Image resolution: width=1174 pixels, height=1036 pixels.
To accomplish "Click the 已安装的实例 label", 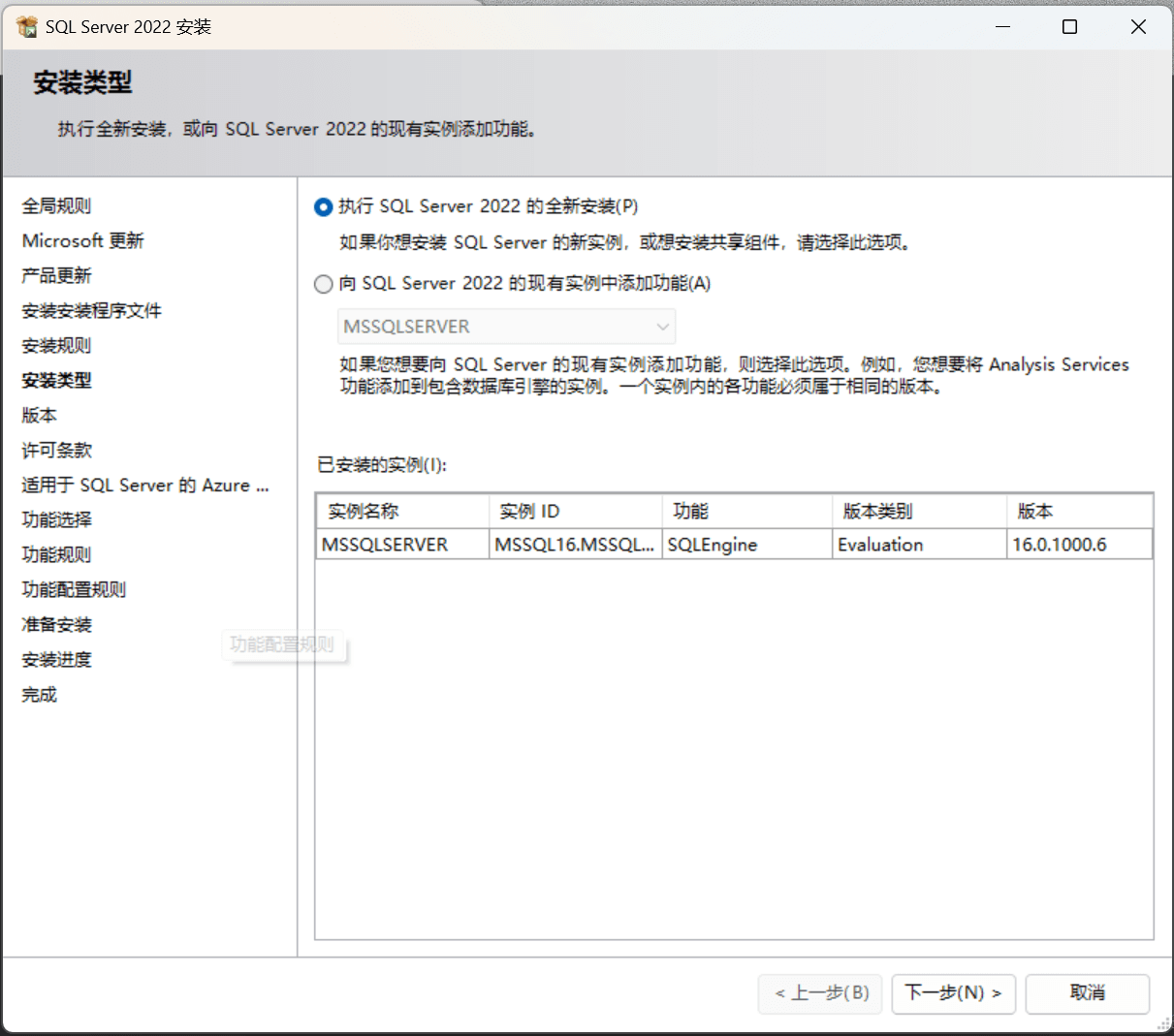I will click(x=382, y=465).
